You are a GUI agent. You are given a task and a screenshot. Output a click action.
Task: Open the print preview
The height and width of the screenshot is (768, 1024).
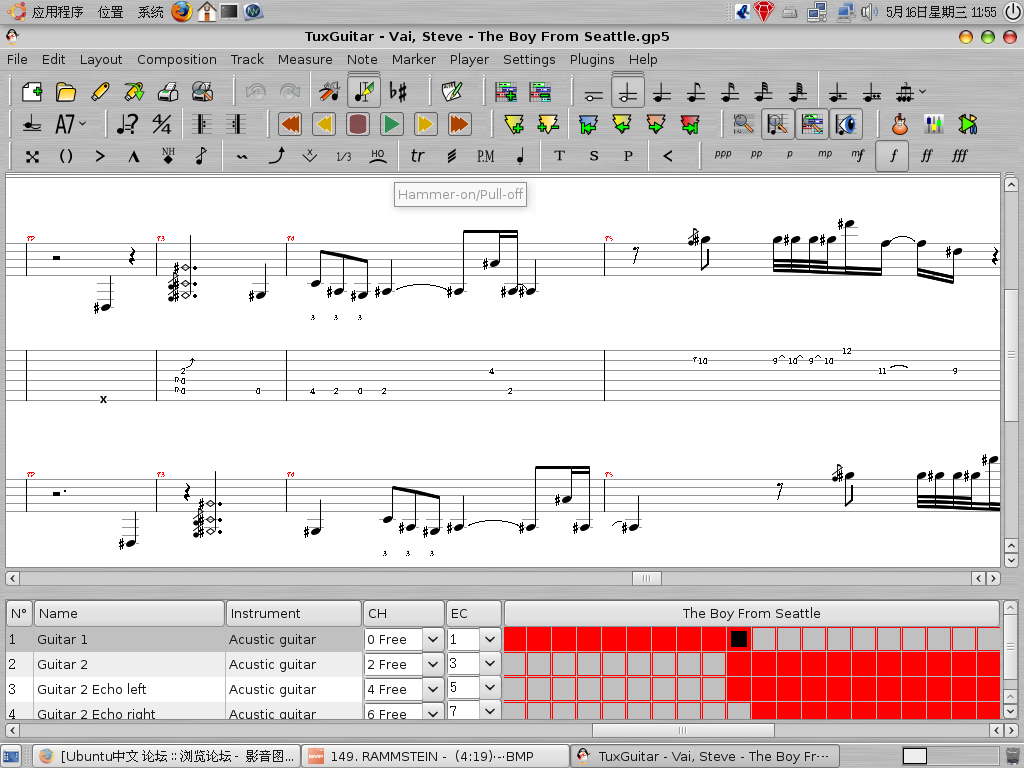point(202,91)
